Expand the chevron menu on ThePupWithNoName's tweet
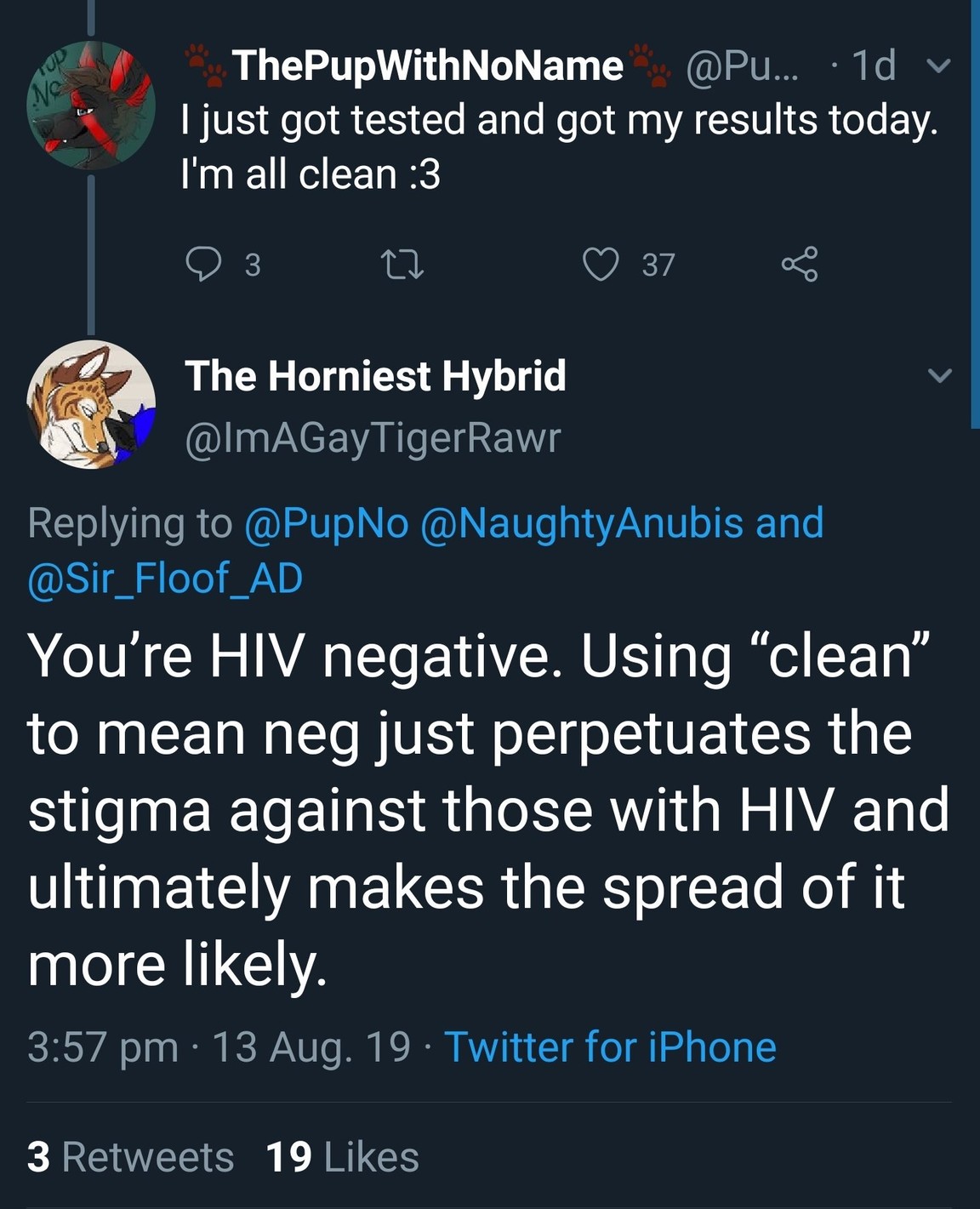 (x=938, y=66)
